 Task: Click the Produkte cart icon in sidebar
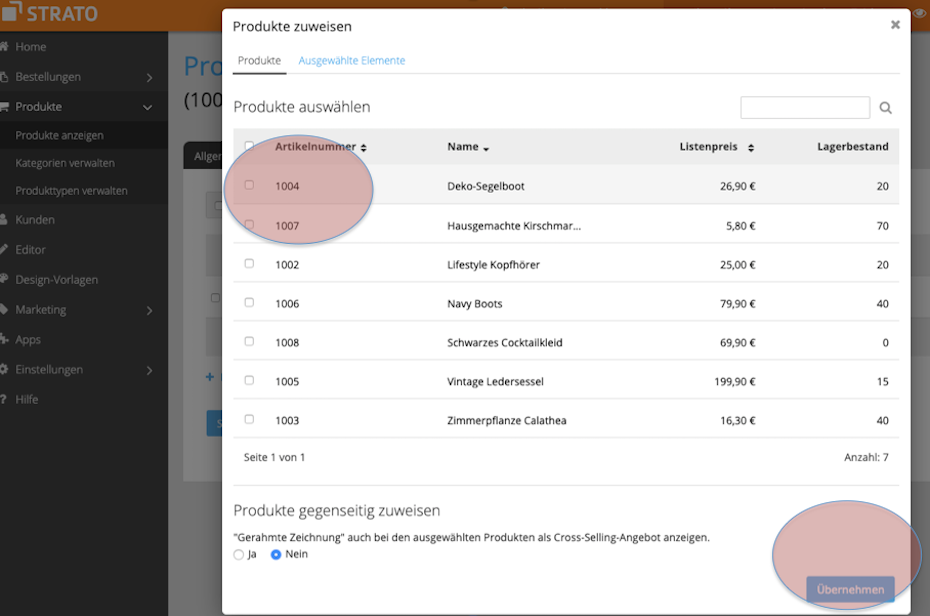pyautogui.click(x=4, y=107)
